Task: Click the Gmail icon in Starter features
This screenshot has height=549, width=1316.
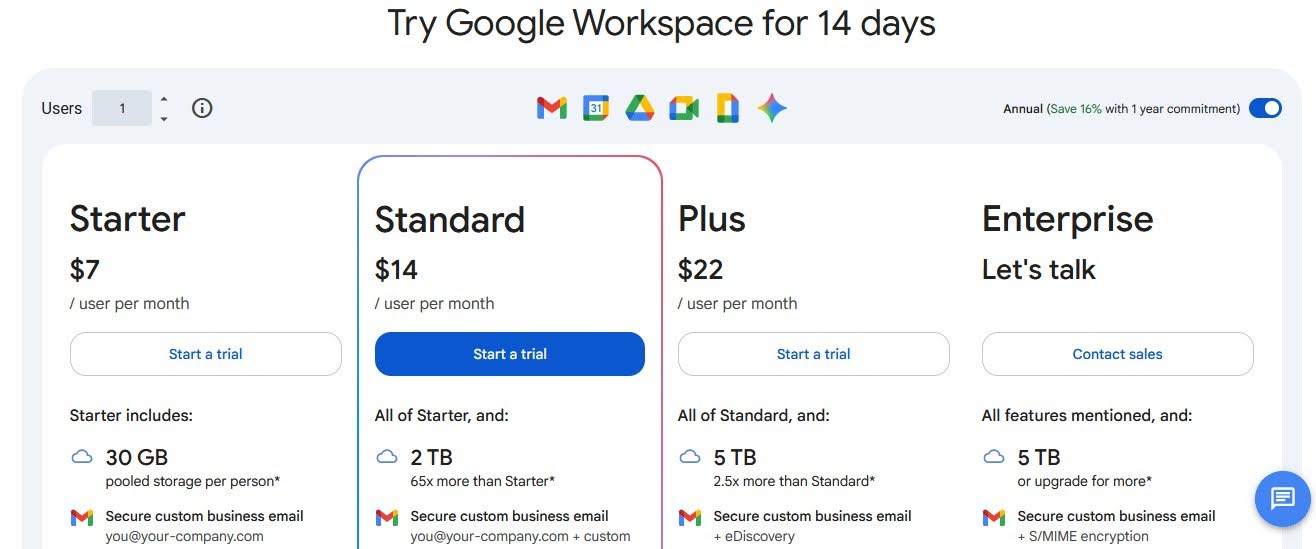Action: coord(82,517)
